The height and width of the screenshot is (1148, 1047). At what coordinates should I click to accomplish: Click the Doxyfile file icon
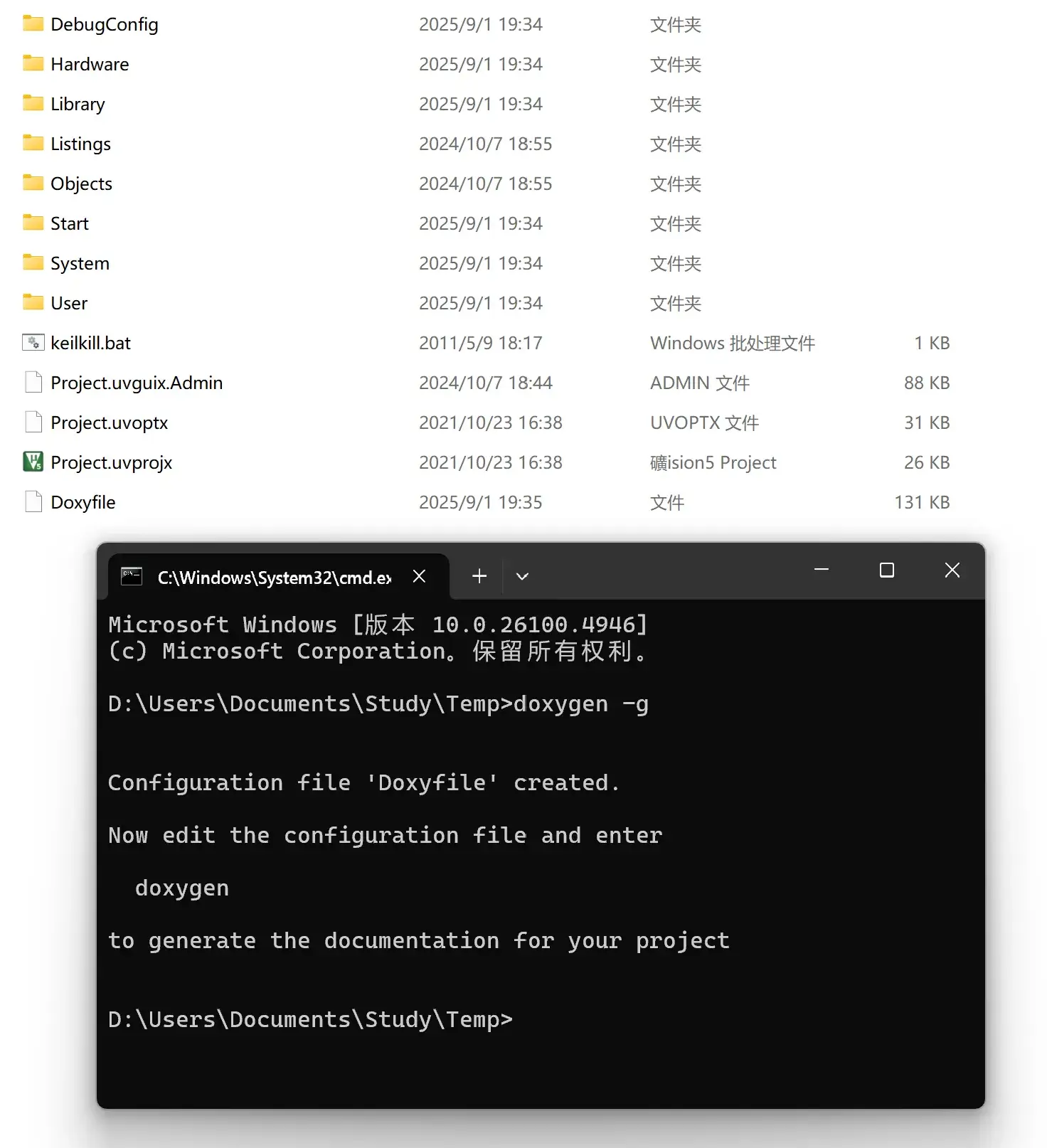coord(33,502)
